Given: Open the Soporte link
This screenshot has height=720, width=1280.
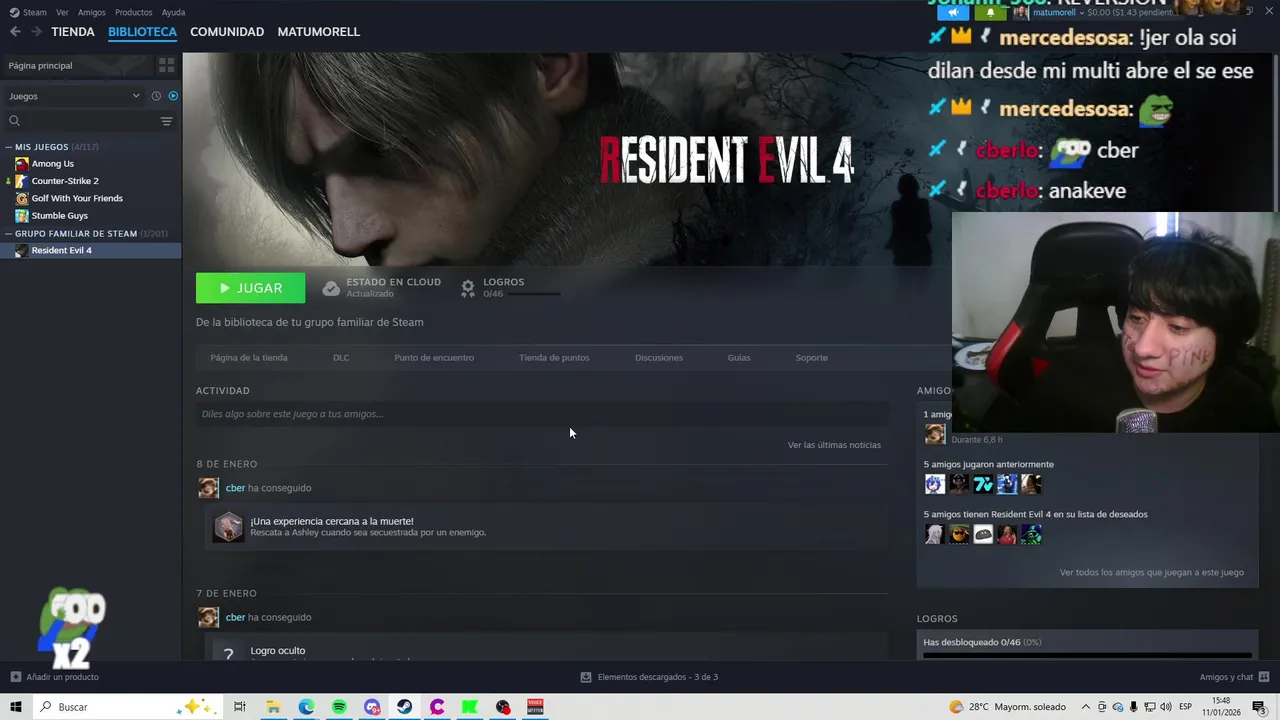Looking at the screenshot, I should [x=812, y=358].
